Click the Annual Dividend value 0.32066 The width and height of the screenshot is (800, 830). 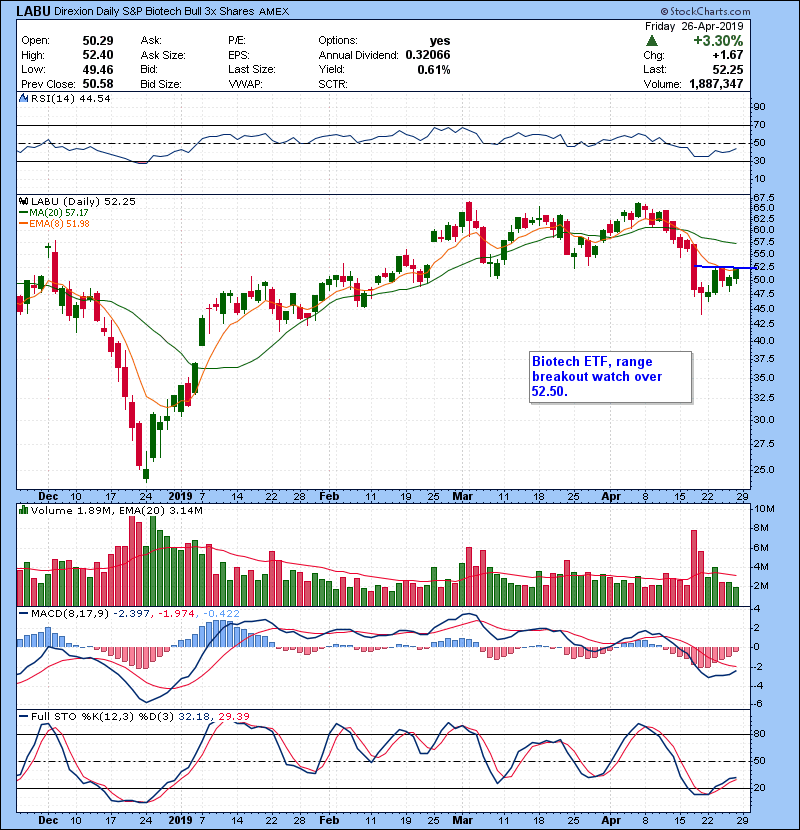coord(428,55)
